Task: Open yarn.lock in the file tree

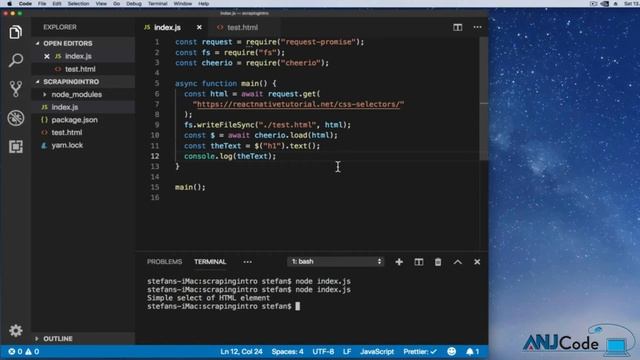Action: click(83, 145)
